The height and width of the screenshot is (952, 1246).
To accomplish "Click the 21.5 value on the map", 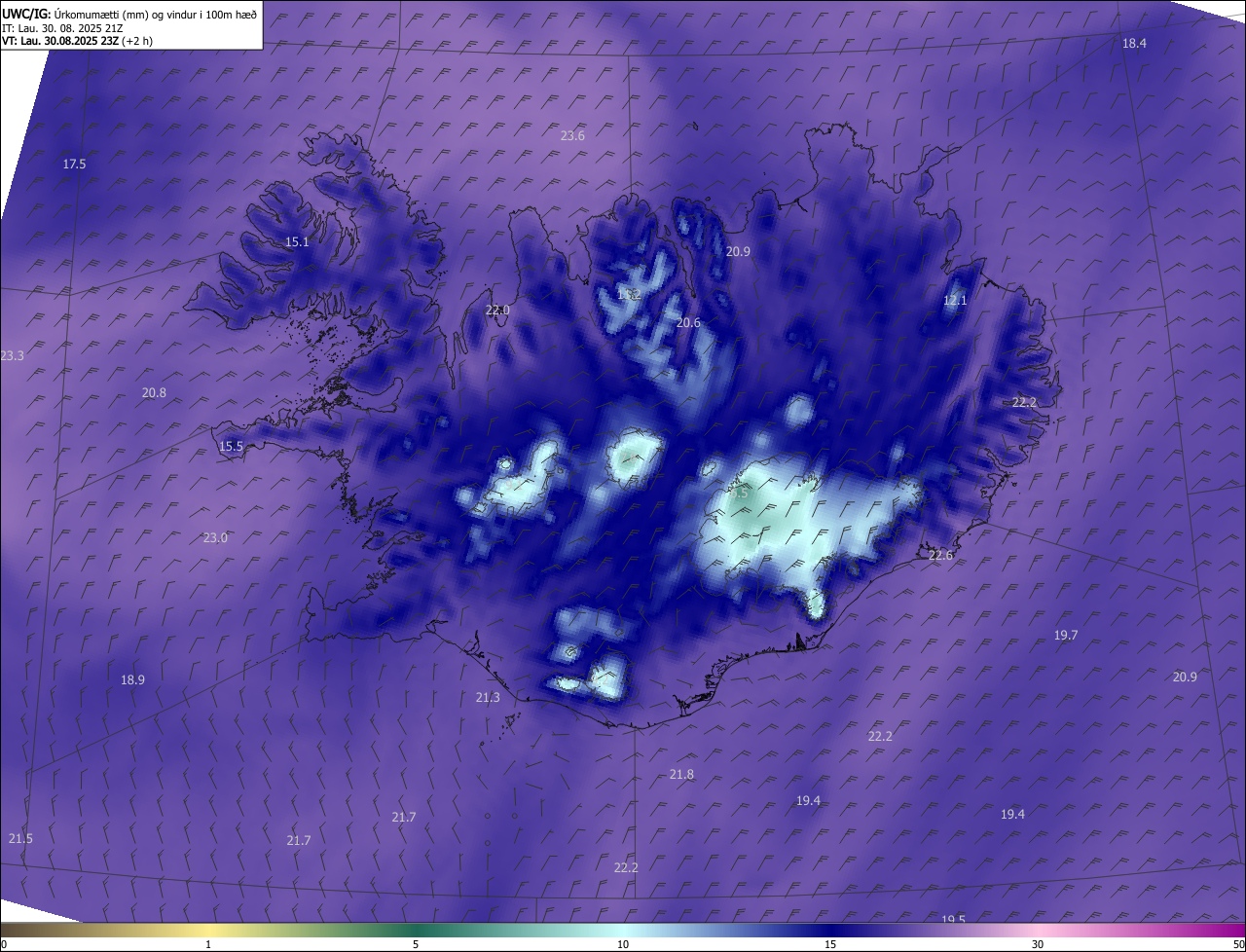I will pyautogui.click(x=20, y=839).
